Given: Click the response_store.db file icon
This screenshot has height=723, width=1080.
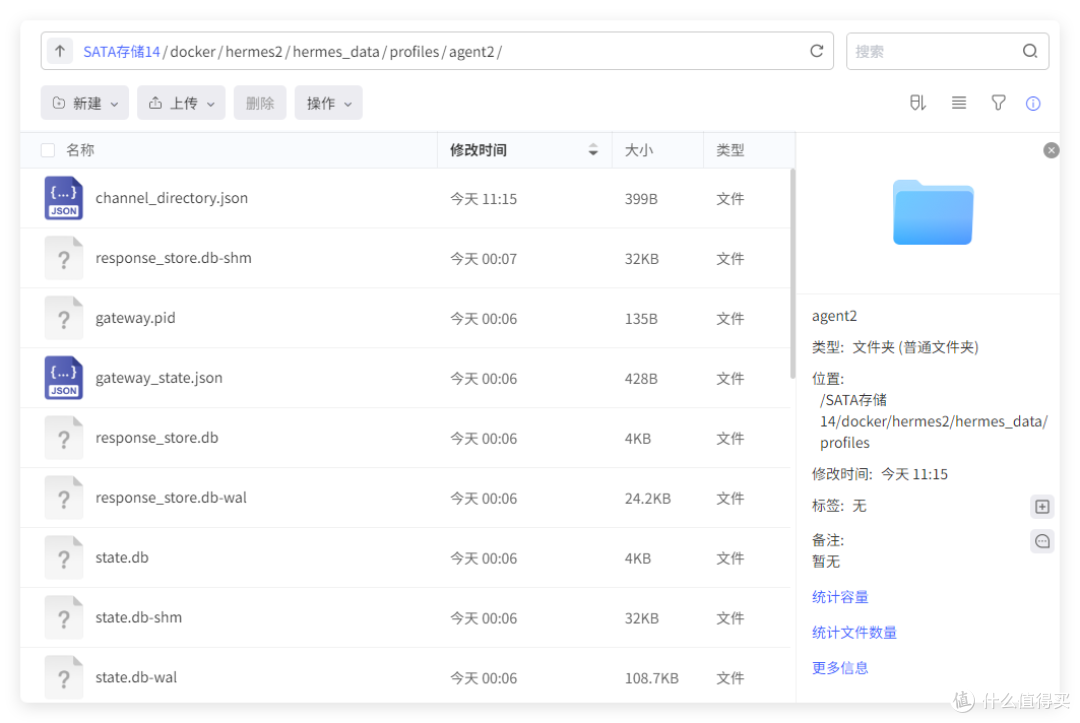Looking at the screenshot, I should pyautogui.click(x=63, y=438).
